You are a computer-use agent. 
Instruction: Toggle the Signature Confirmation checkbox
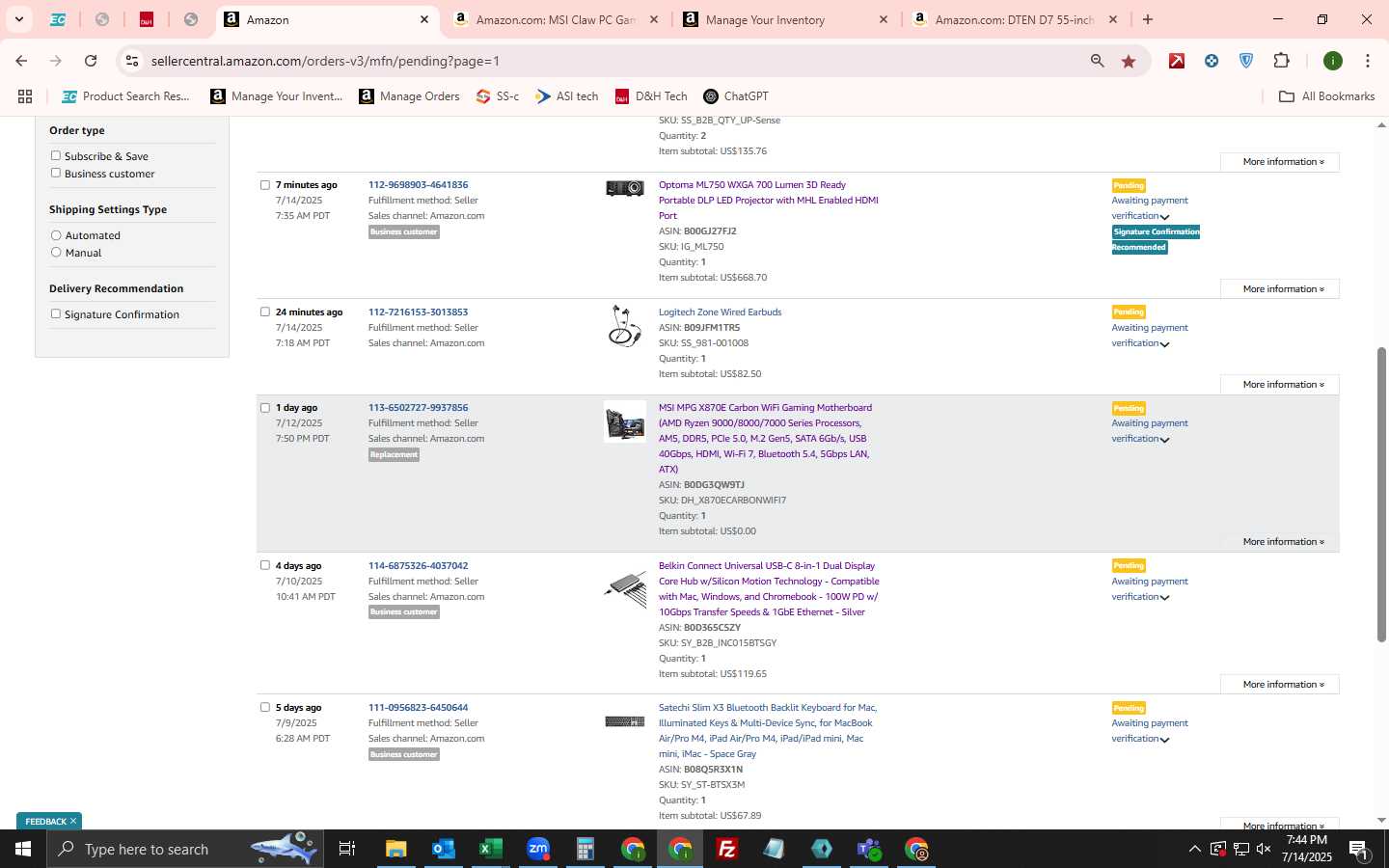coord(56,313)
